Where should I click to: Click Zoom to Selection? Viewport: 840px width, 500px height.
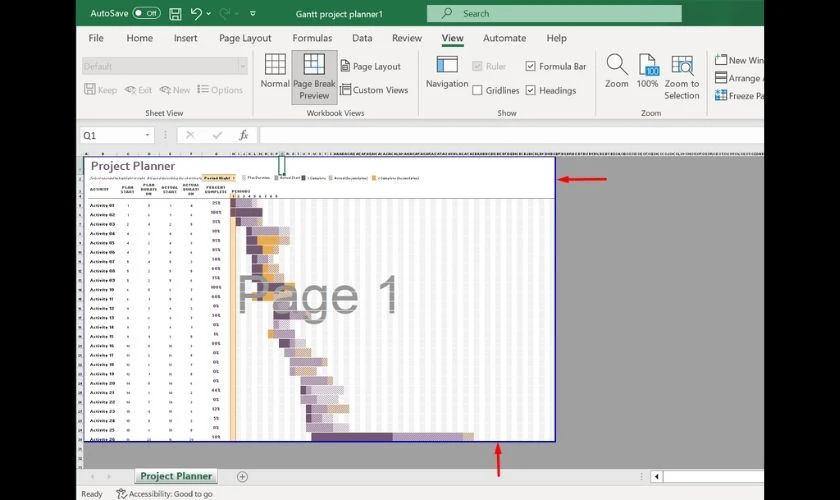click(x=682, y=73)
